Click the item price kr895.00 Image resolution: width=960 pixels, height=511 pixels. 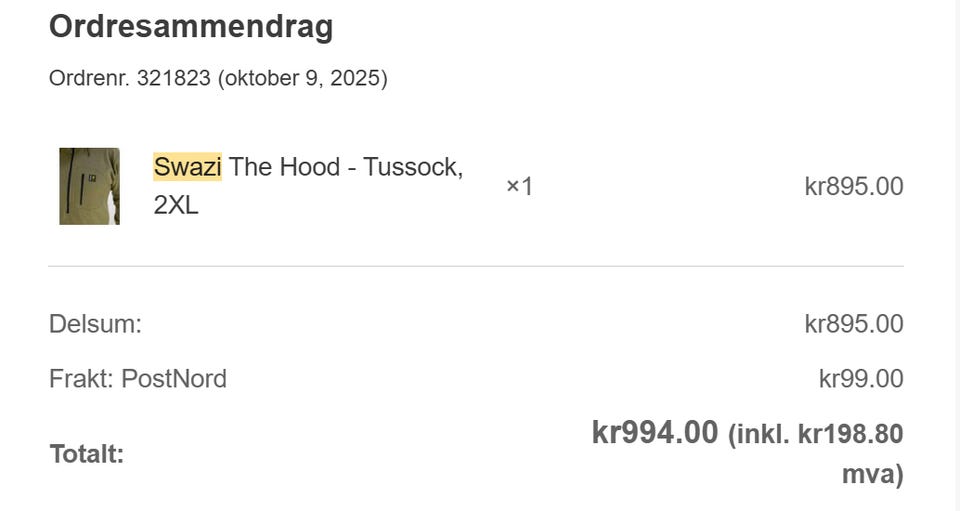click(854, 186)
